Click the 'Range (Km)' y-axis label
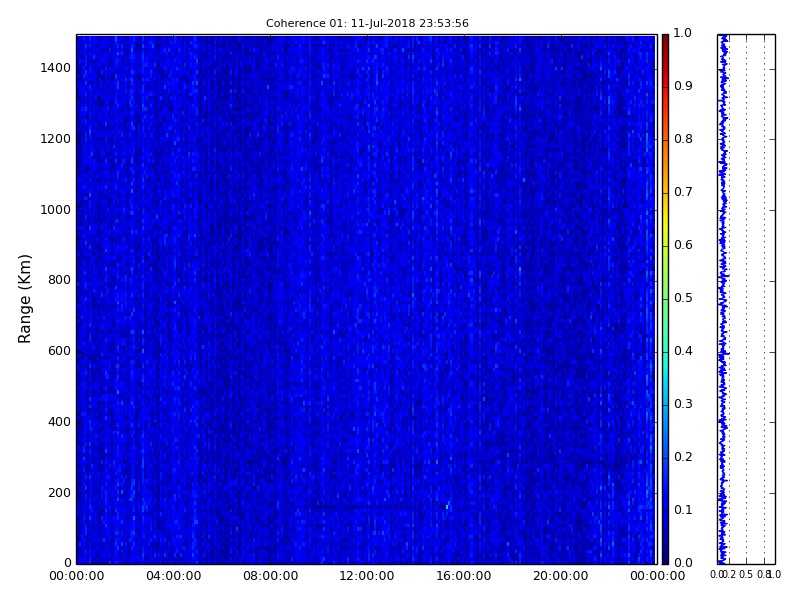Viewport: 800px width, 600px height. [x=24, y=299]
